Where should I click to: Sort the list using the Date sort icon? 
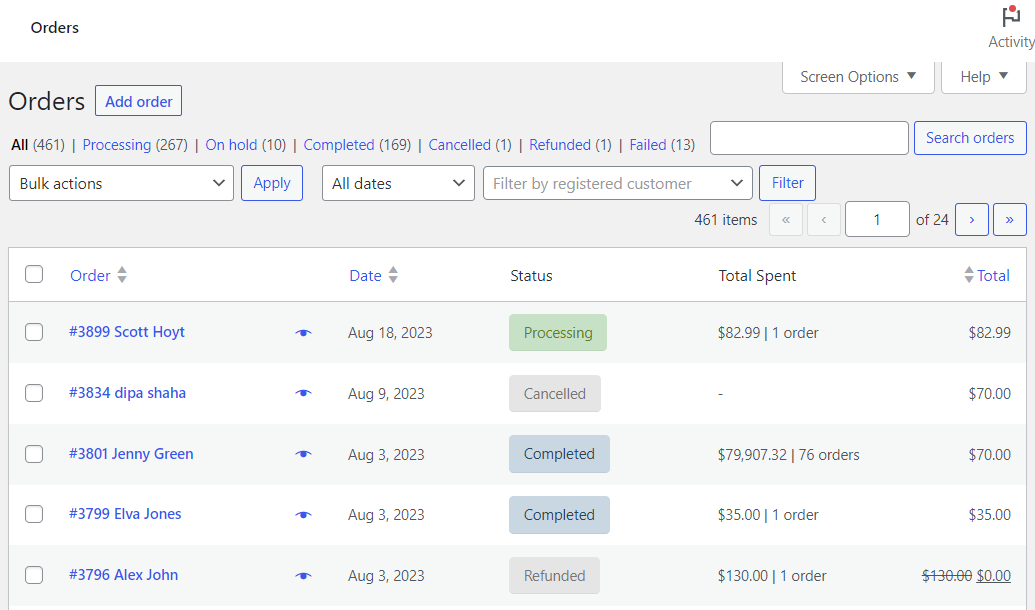pos(395,275)
